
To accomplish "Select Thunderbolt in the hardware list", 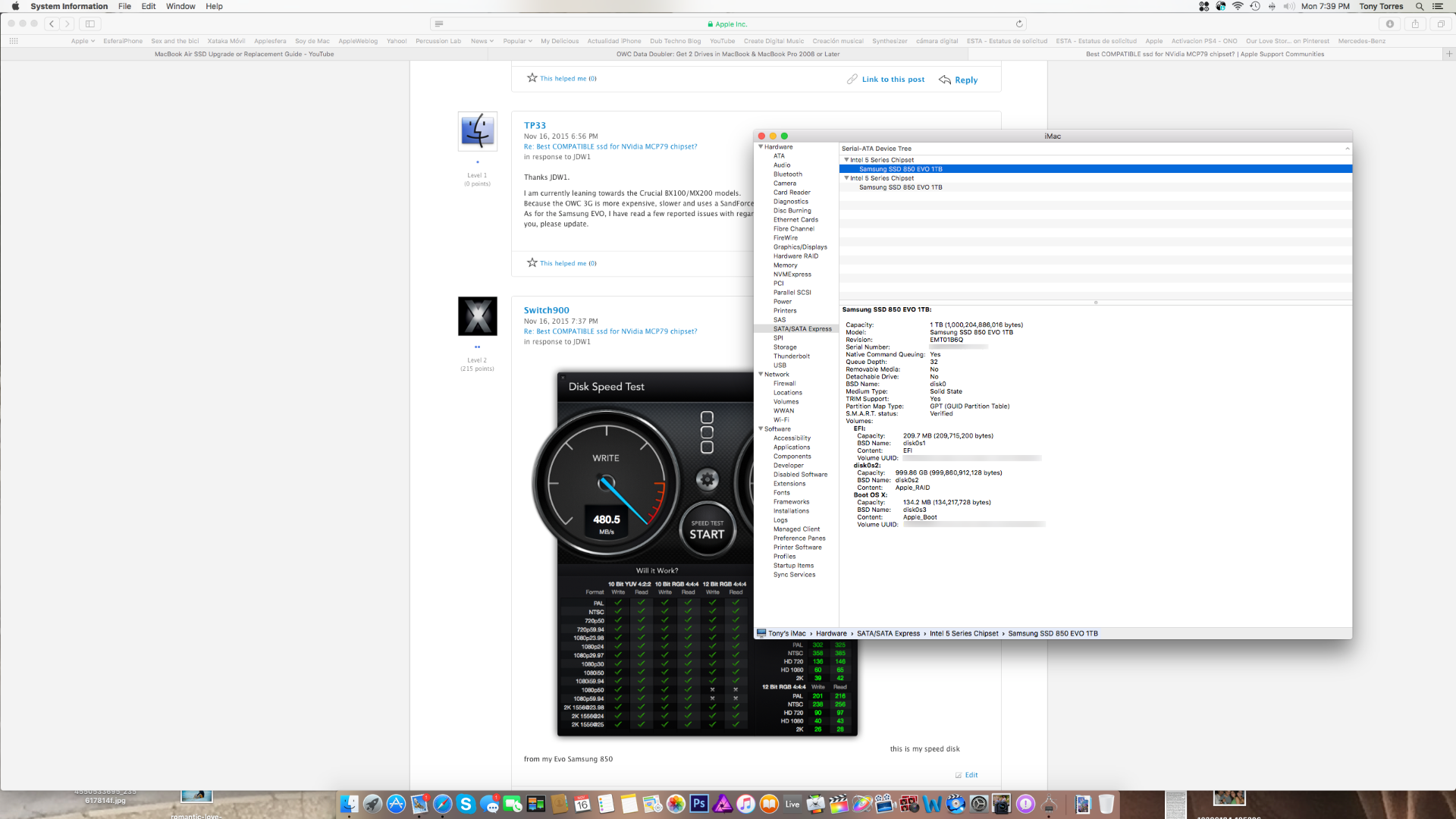I will tap(791, 356).
